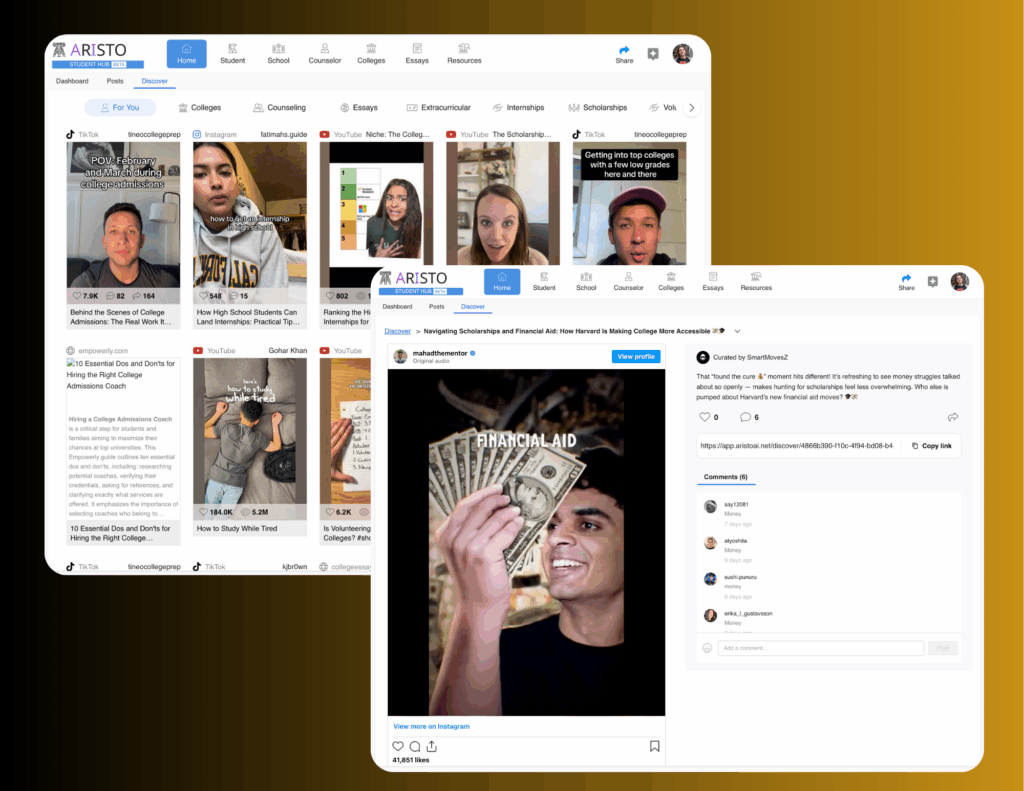
Task: Open Counselor in the post detail window
Action: 628,282
